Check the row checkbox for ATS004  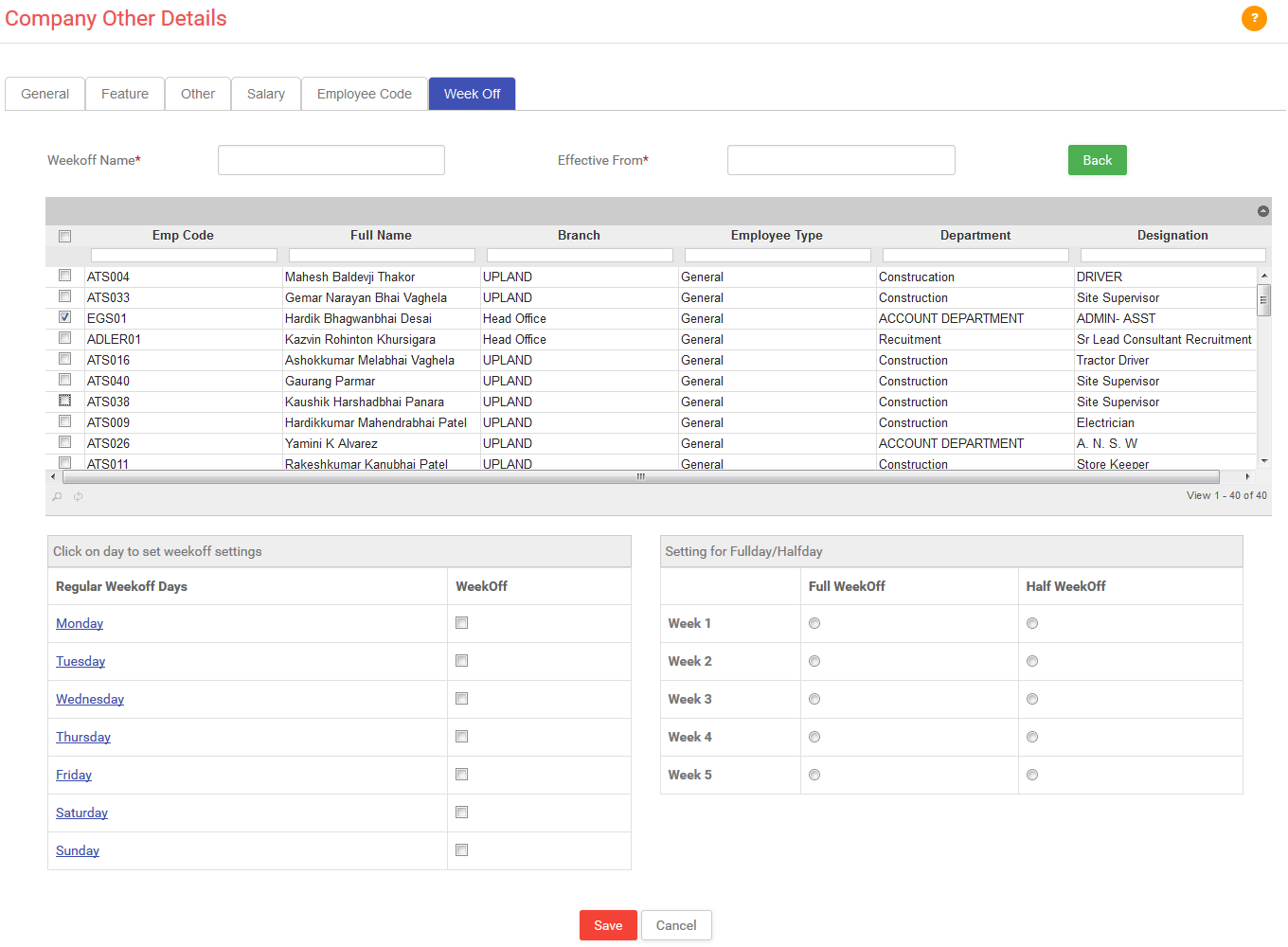pos(64,276)
